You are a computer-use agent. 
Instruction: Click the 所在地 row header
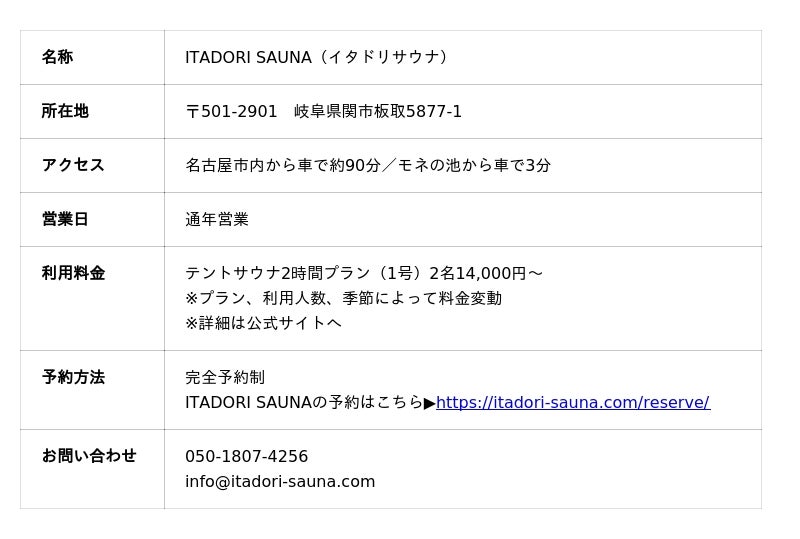65,111
